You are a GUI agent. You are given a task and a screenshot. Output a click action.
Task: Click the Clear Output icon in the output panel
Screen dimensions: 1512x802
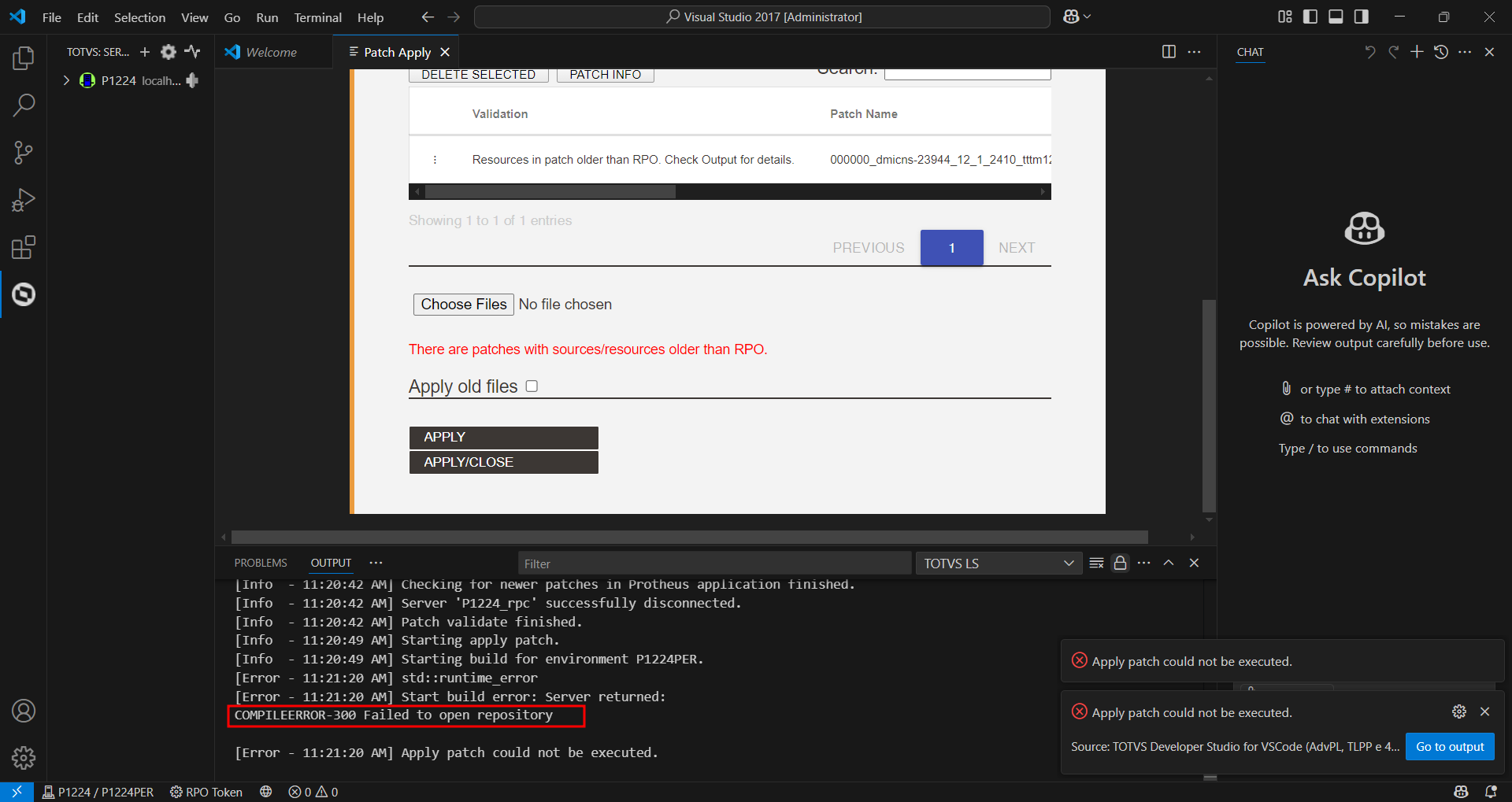1096,563
